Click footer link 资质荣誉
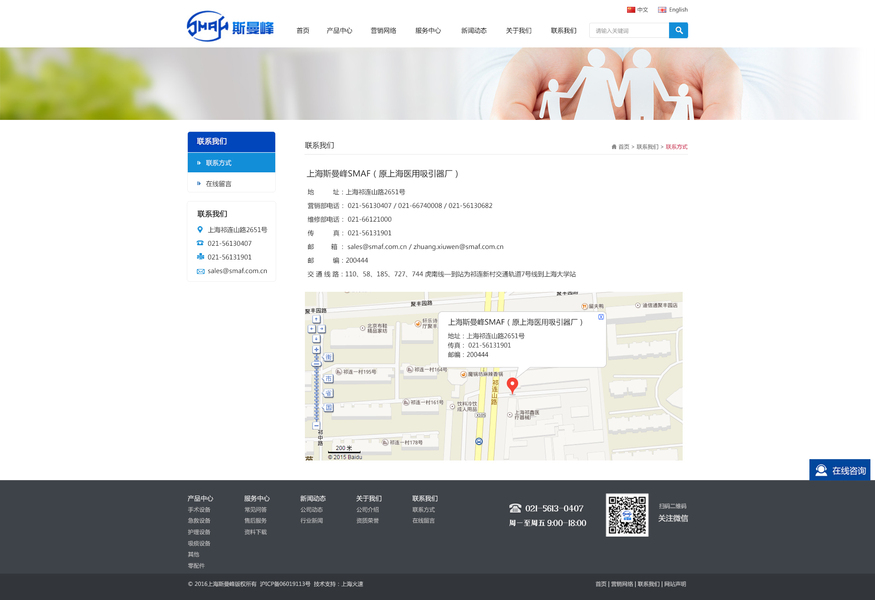This screenshot has width=875, height=600. pyautogui.click(x=367, y=521)
